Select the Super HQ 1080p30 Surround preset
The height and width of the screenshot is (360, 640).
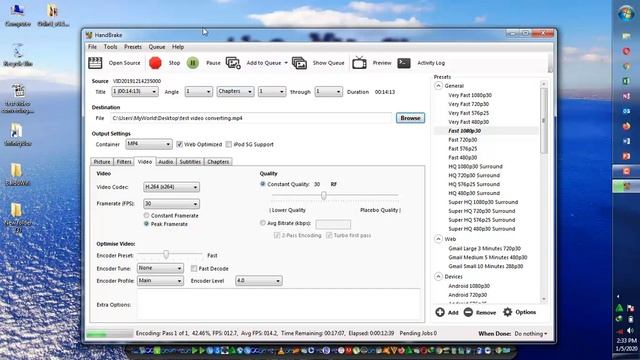(483, 202)
